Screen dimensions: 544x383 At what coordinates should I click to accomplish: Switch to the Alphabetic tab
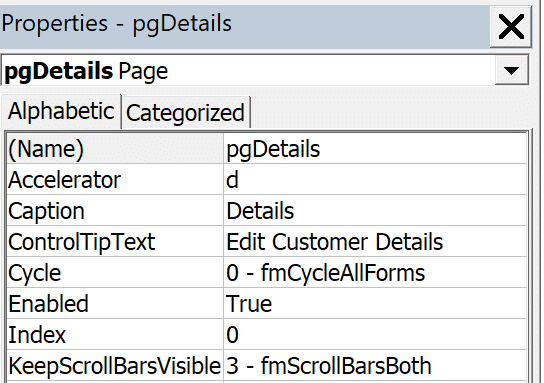[x=61, y=112]
